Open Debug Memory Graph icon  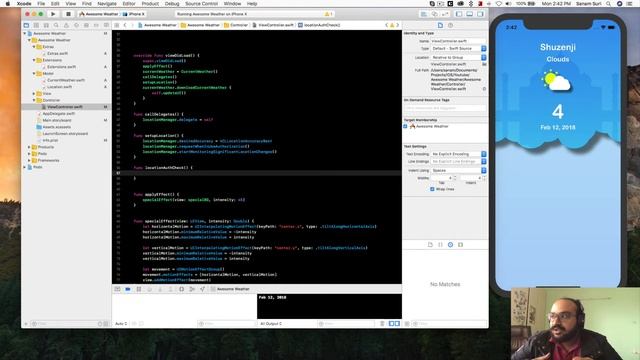tap(192, 289)
